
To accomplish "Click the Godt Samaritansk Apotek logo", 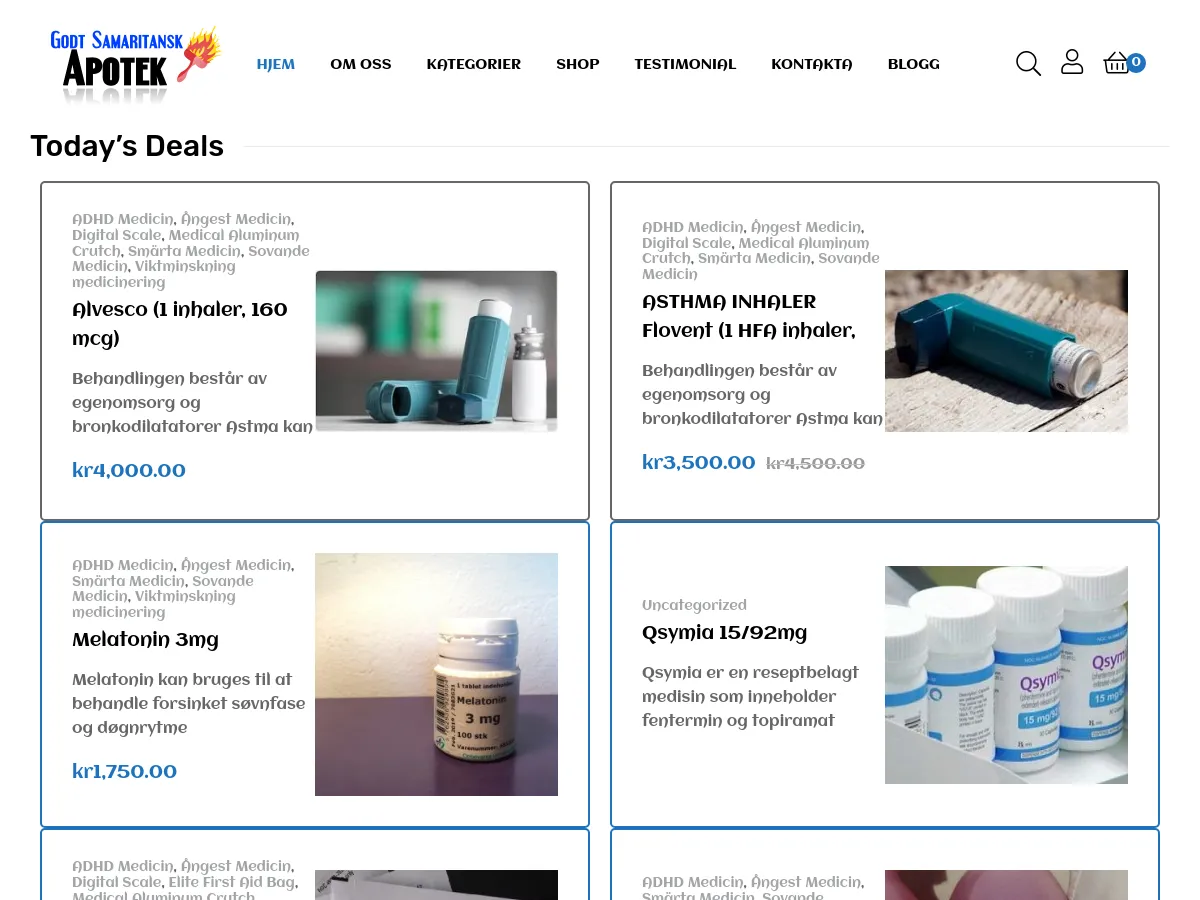I will coord(135,66).
